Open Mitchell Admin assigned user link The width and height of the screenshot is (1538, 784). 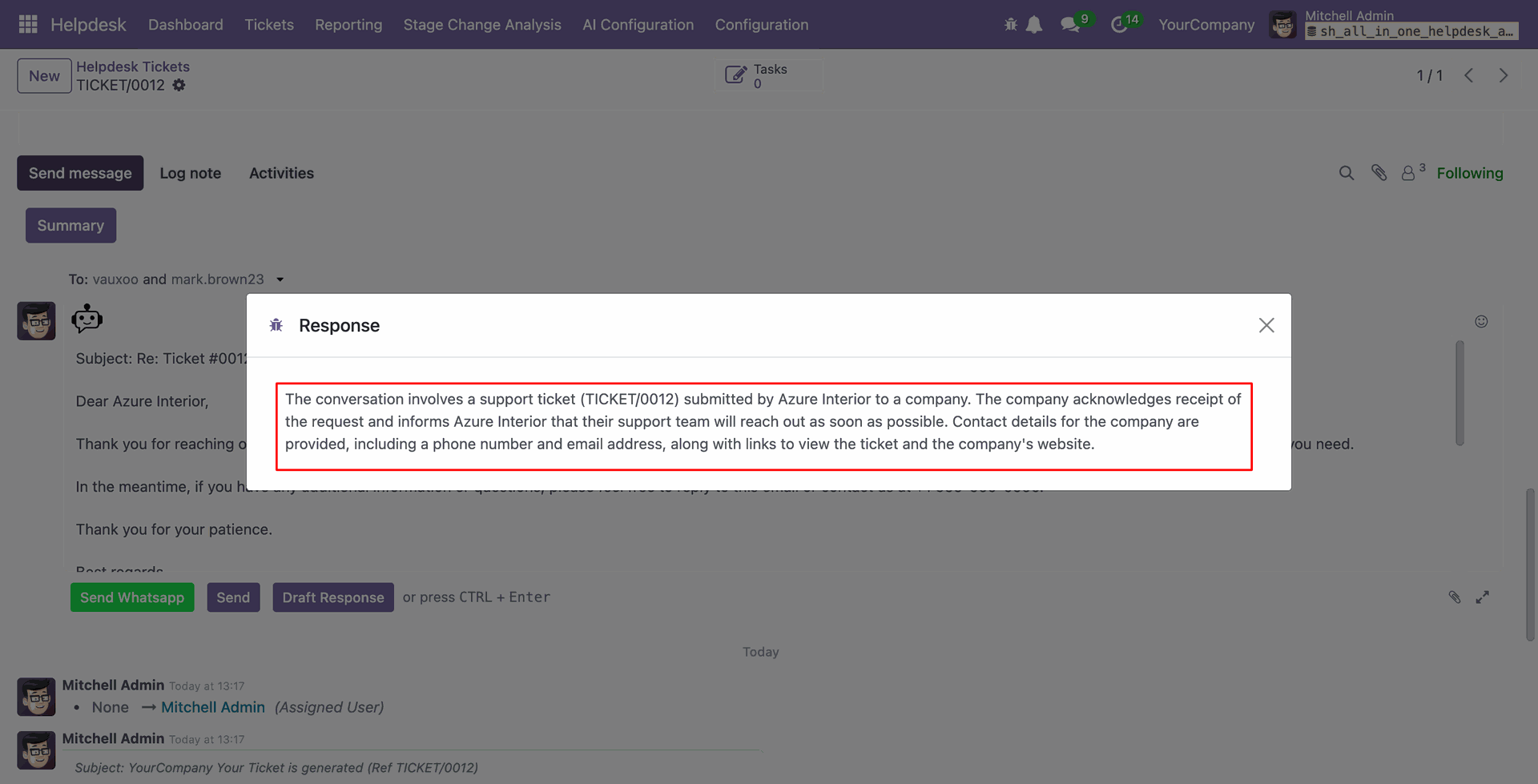tap(213, 707)
